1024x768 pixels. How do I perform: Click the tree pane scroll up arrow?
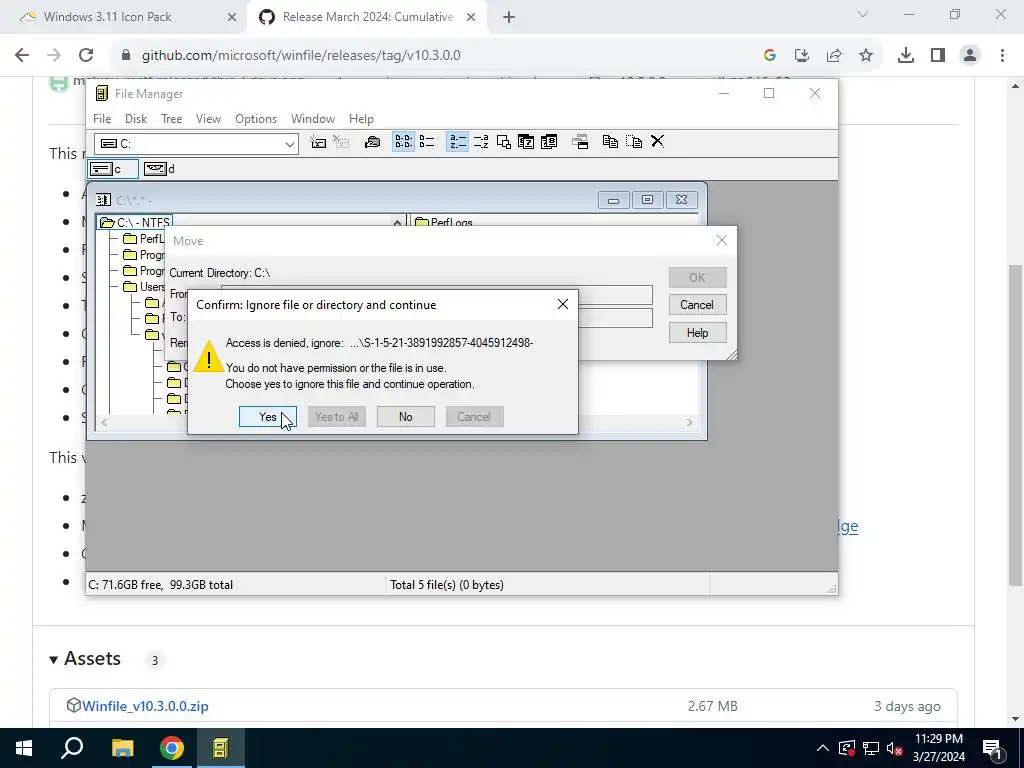[x=397, y=223]
